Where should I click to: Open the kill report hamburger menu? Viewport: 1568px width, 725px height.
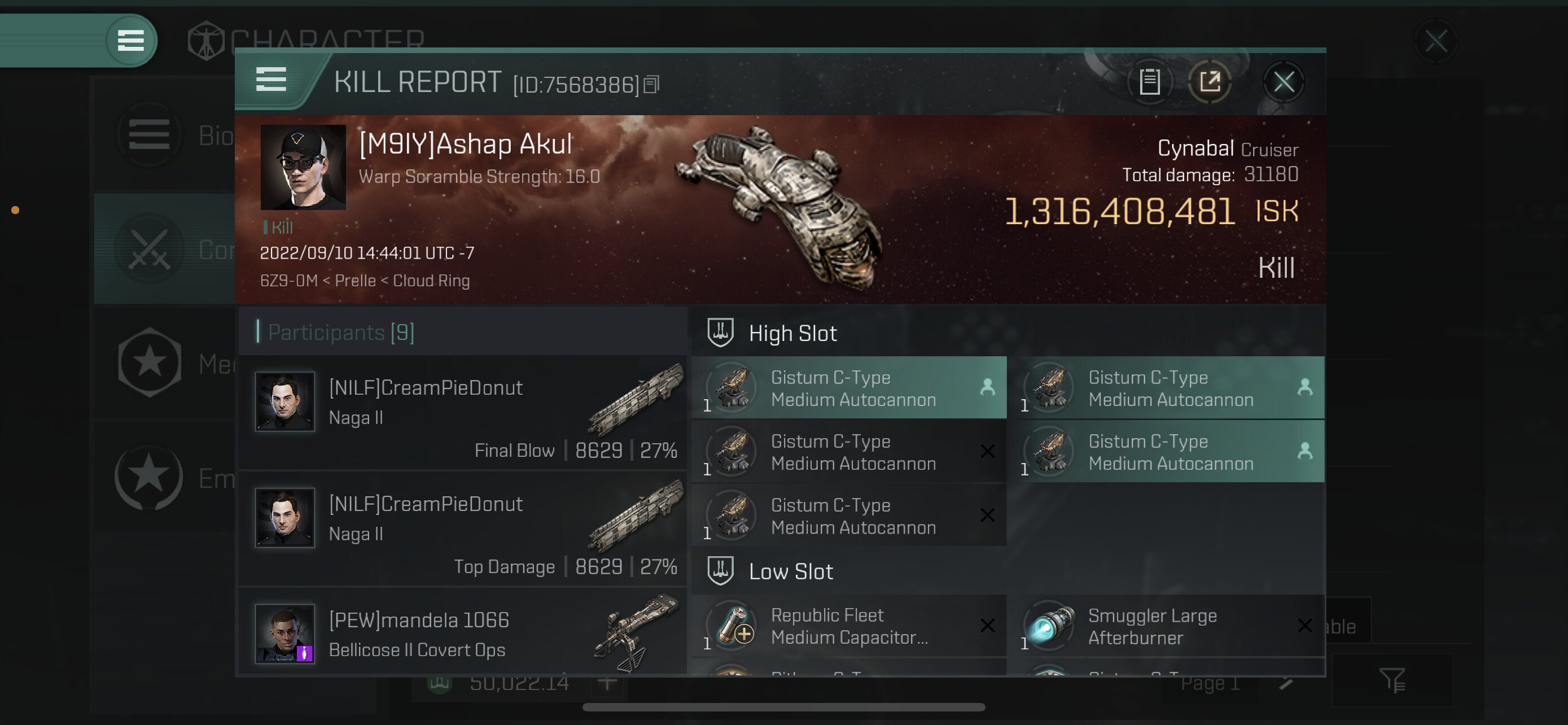[271, 79]
